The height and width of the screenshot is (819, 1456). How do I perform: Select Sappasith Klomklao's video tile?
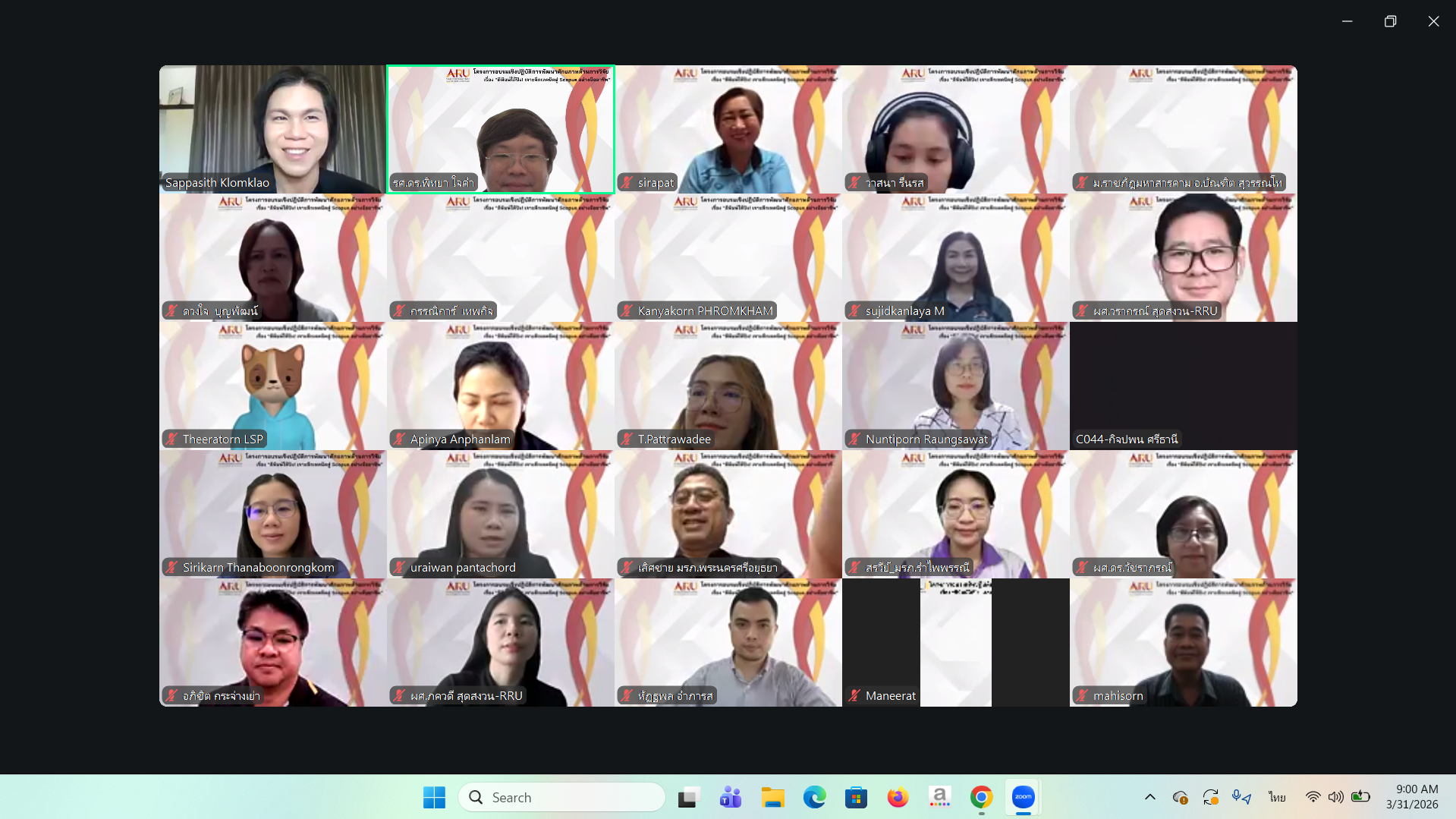[x=272, y=128]
